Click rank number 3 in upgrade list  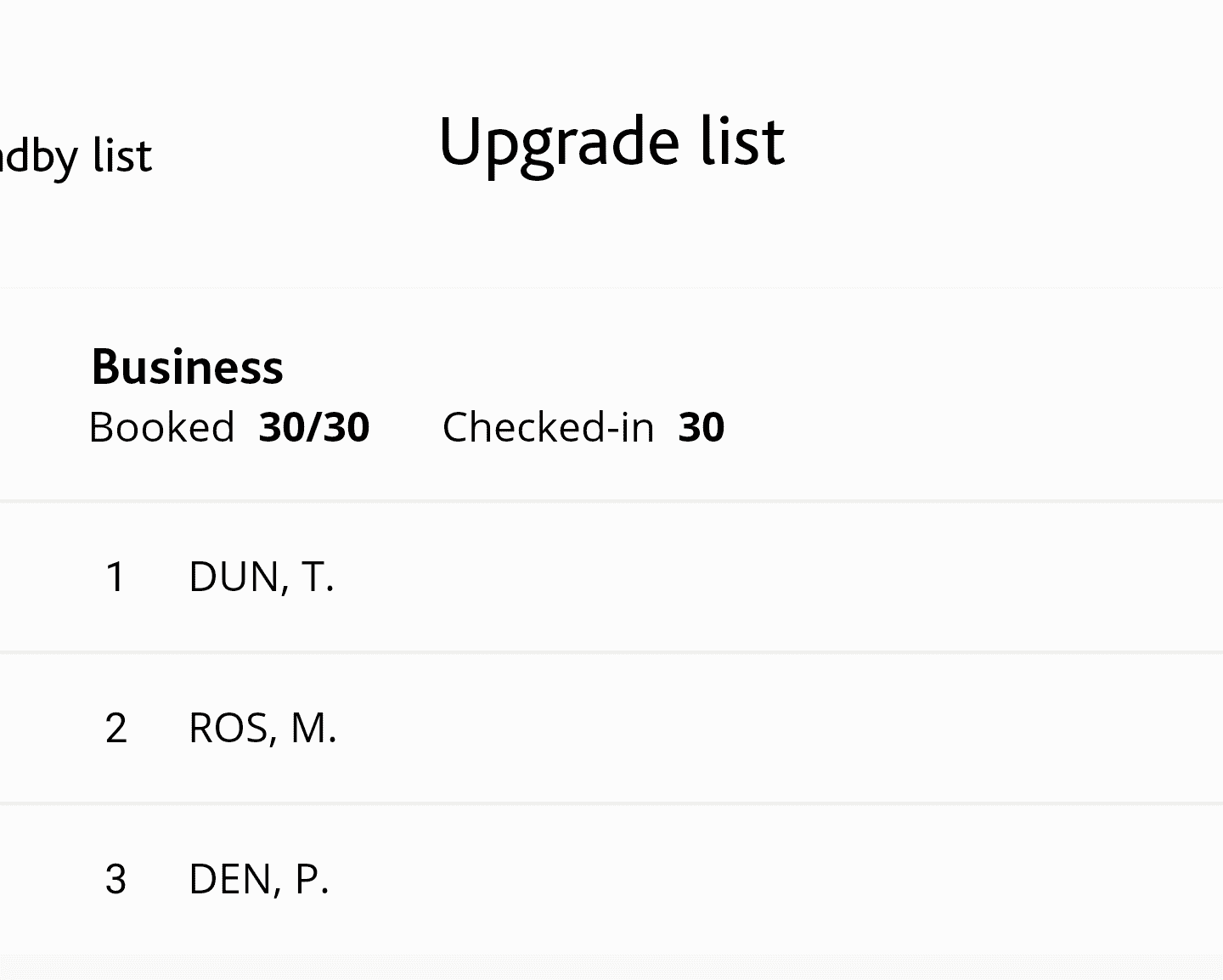(116, 880)
